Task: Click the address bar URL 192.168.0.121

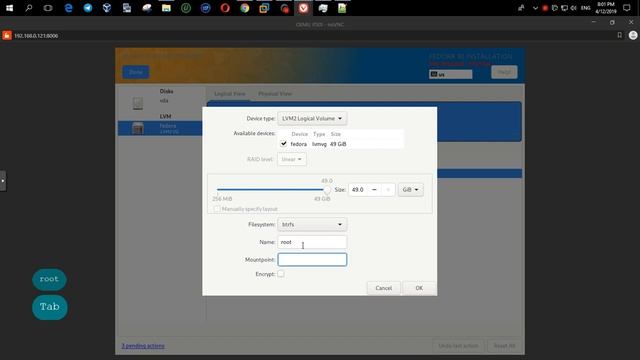Action: pos(36,36)
